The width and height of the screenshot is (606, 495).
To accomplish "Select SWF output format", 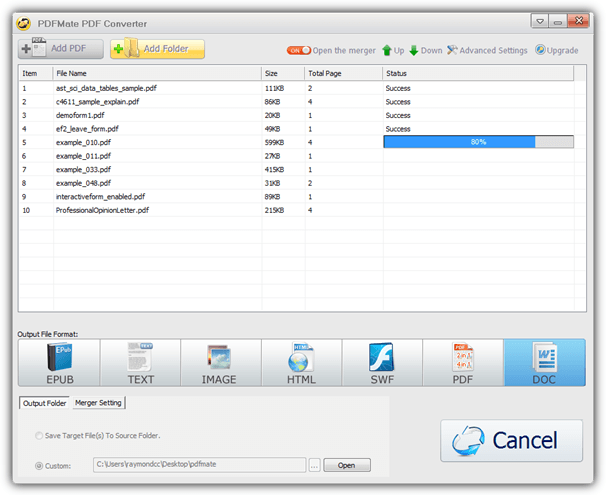I will click(382, 362).
